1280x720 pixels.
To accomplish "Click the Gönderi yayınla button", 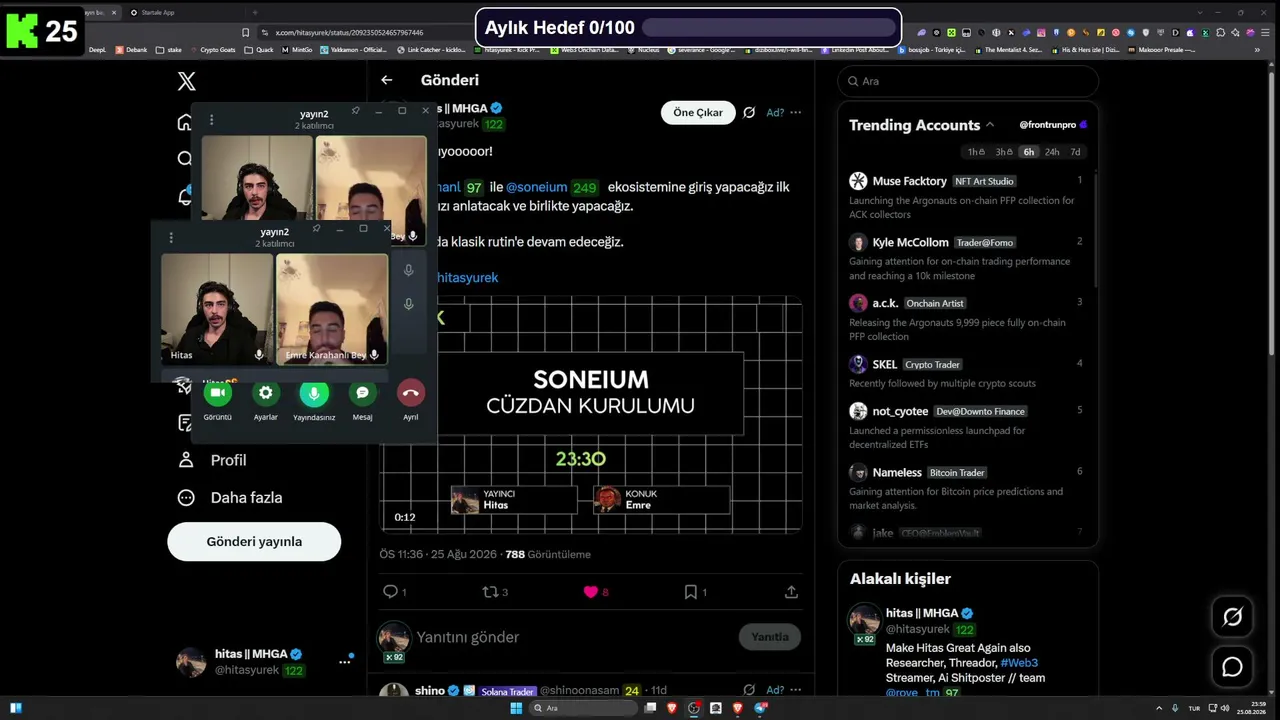I will [x=254, y=541].
